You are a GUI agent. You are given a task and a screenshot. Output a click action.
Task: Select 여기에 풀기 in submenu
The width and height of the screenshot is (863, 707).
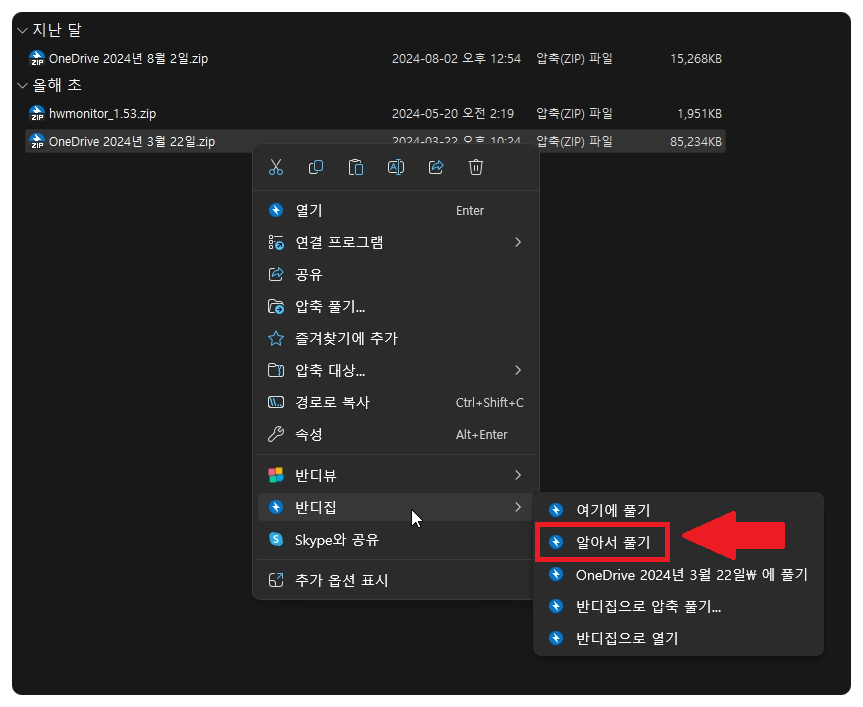pos(678,511)
